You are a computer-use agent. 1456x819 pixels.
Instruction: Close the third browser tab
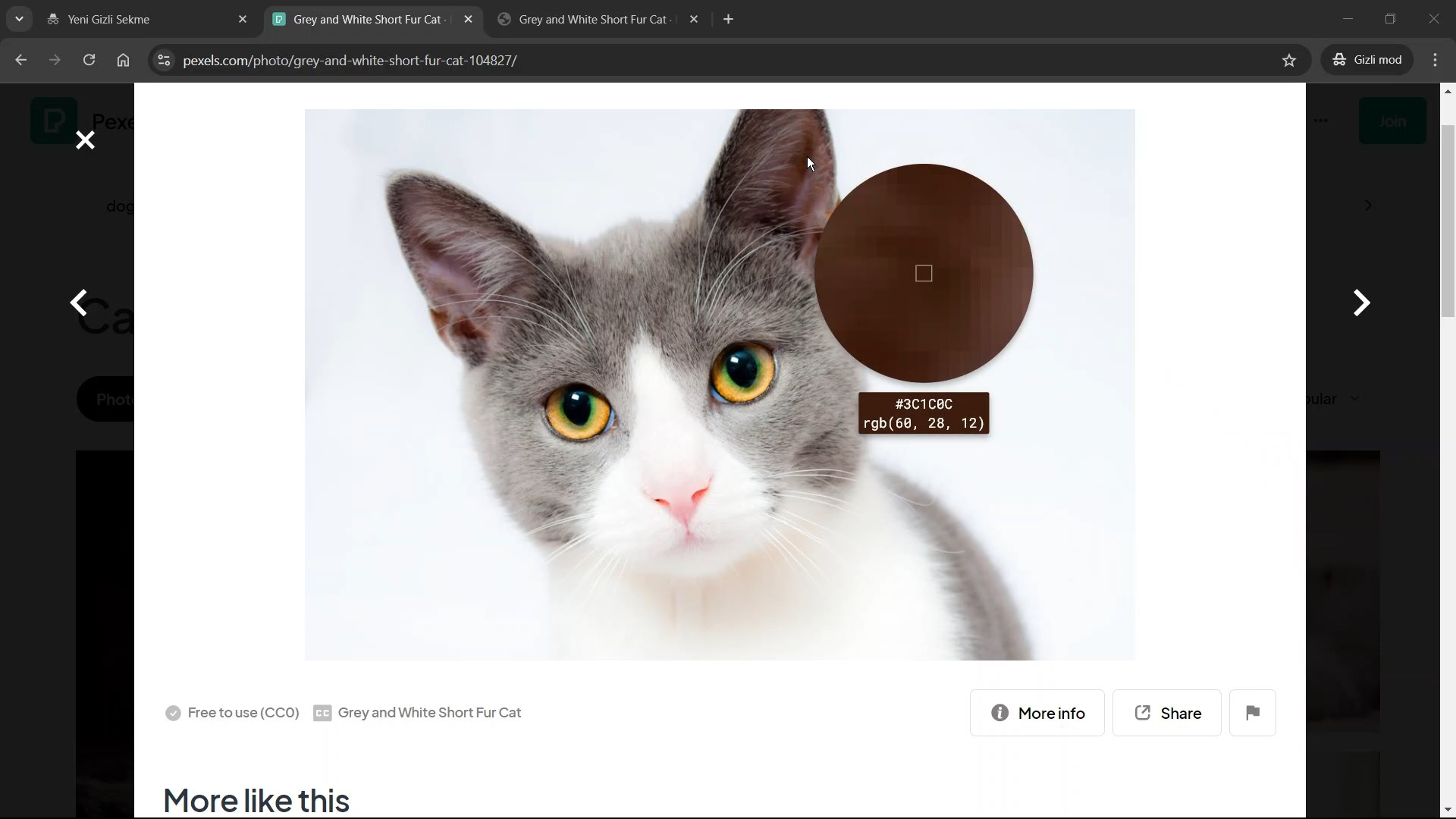[693, 20]
